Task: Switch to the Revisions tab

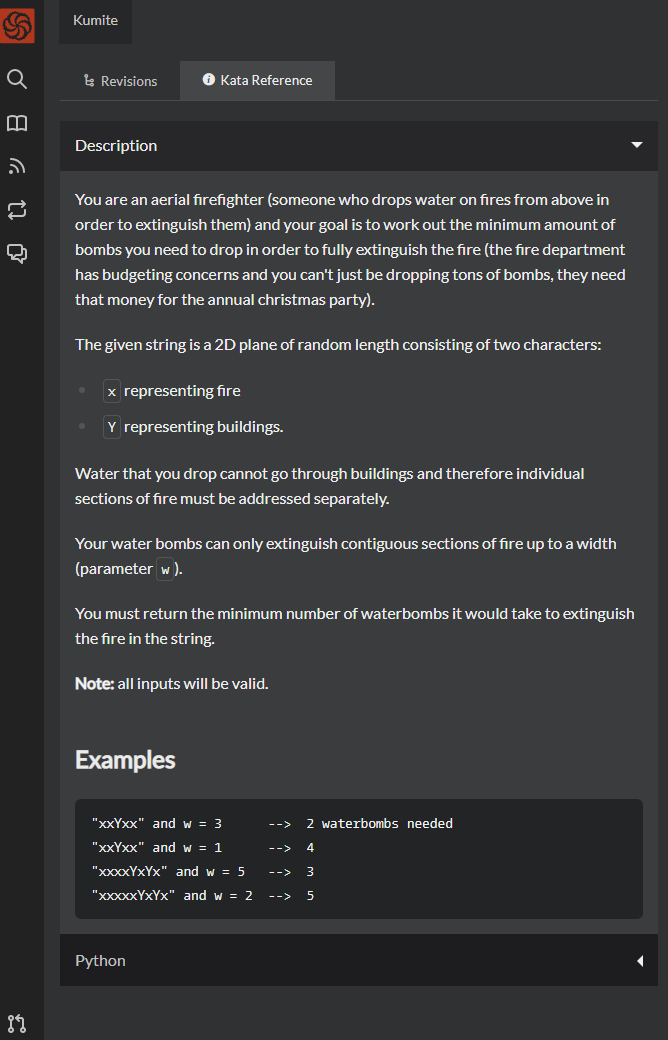Action: point(120,80)
